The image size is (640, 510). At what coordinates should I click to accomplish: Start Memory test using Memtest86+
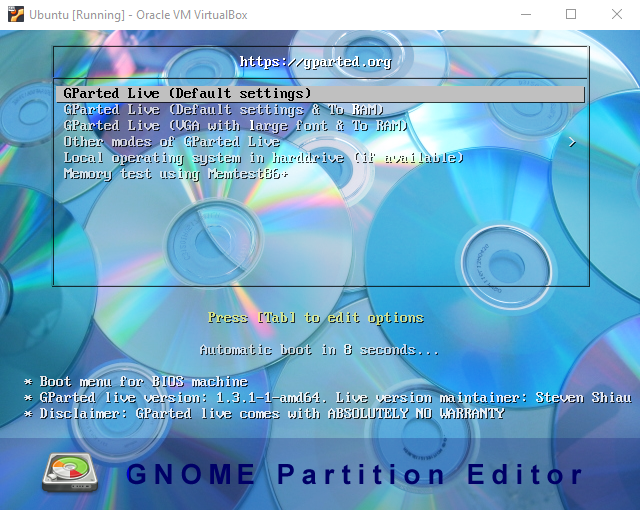pos(176,174)
